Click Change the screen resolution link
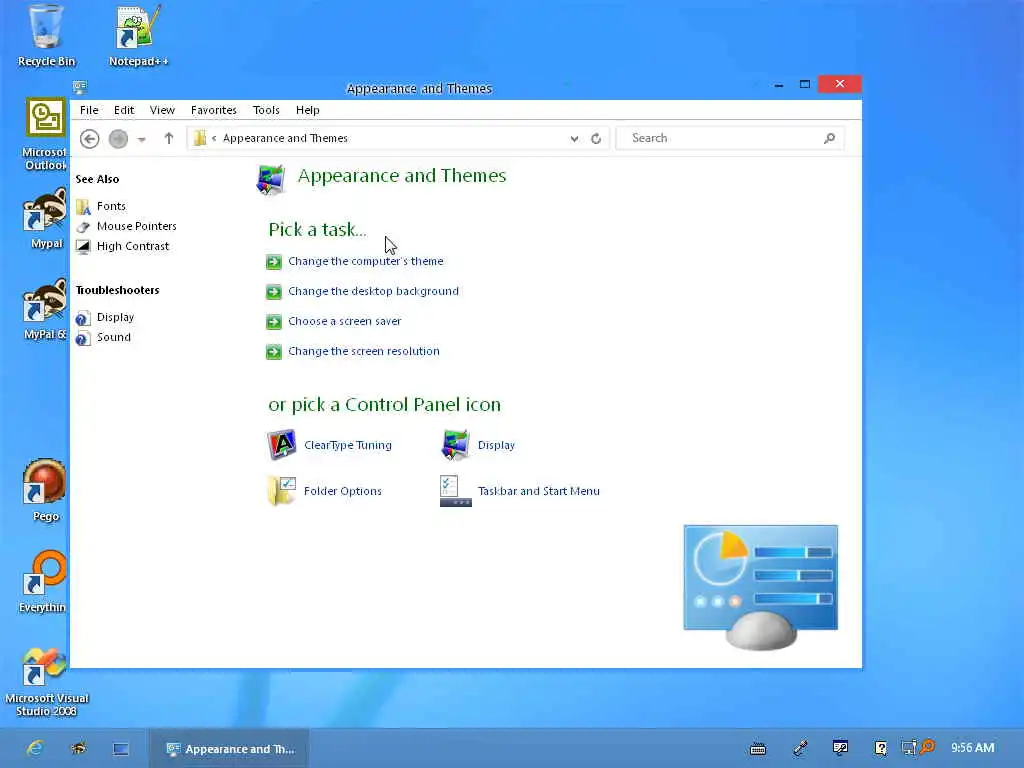 pos(364,351)
